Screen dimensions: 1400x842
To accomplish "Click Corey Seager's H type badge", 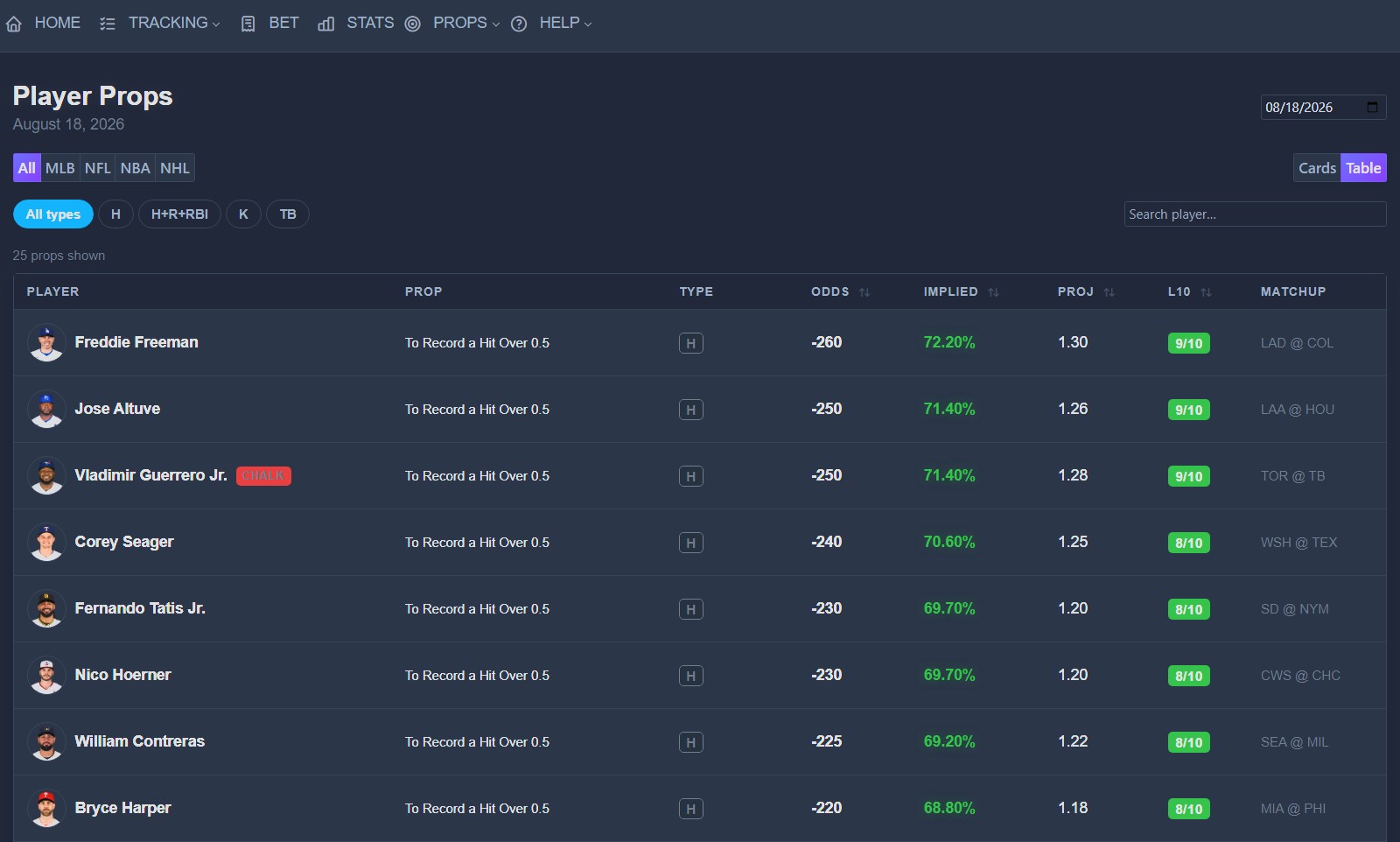I will pos(691,543).
